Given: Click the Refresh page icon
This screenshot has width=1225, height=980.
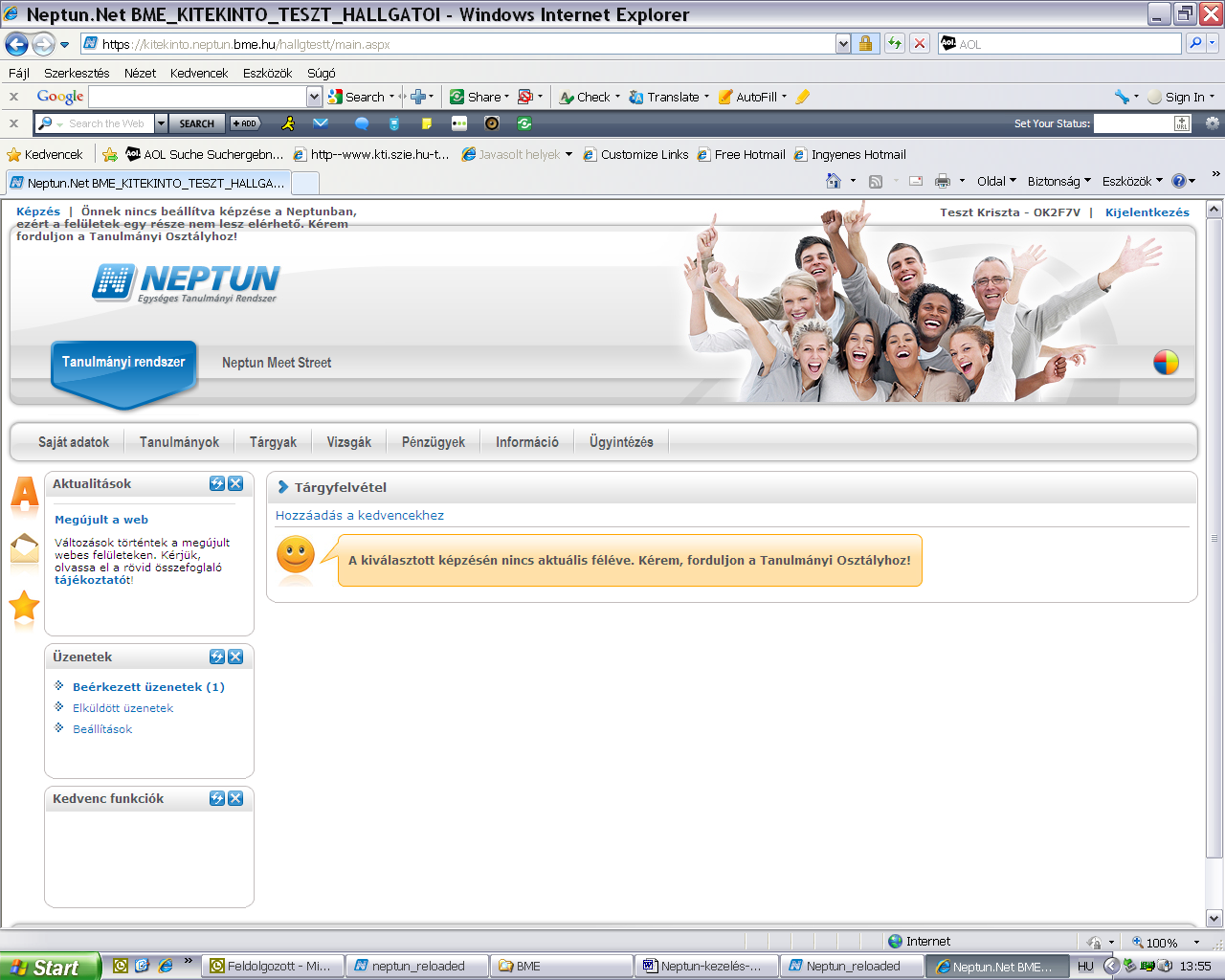Looking at the screenshot, I should 895,43.
